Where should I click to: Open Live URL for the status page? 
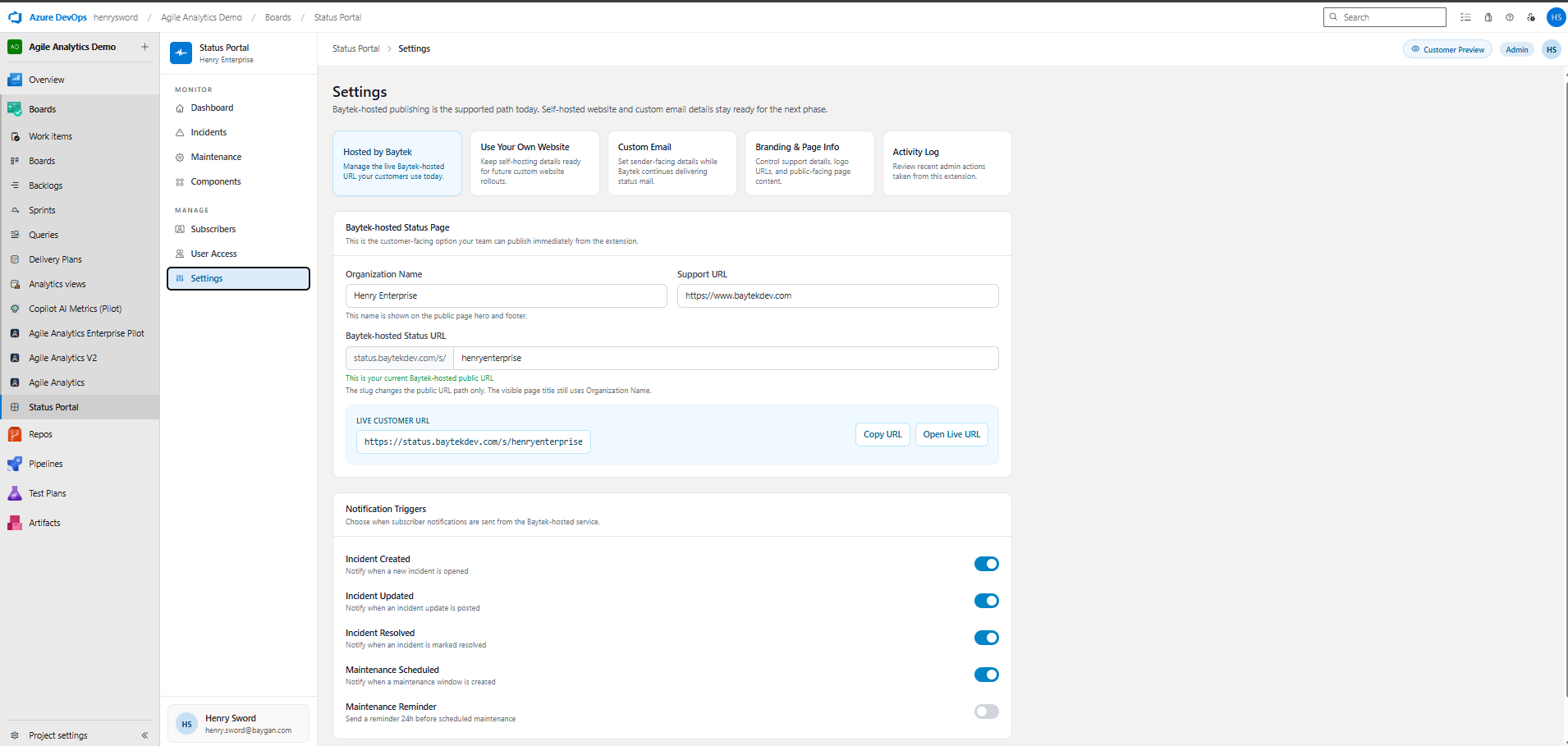point(951,434)
